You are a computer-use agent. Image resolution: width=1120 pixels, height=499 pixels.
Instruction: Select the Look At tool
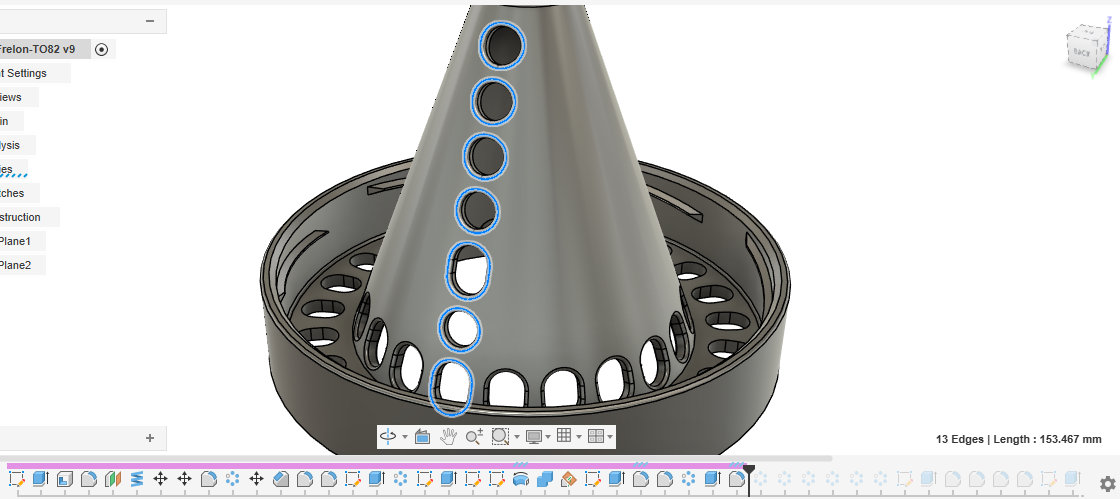(x=422, y=437)
